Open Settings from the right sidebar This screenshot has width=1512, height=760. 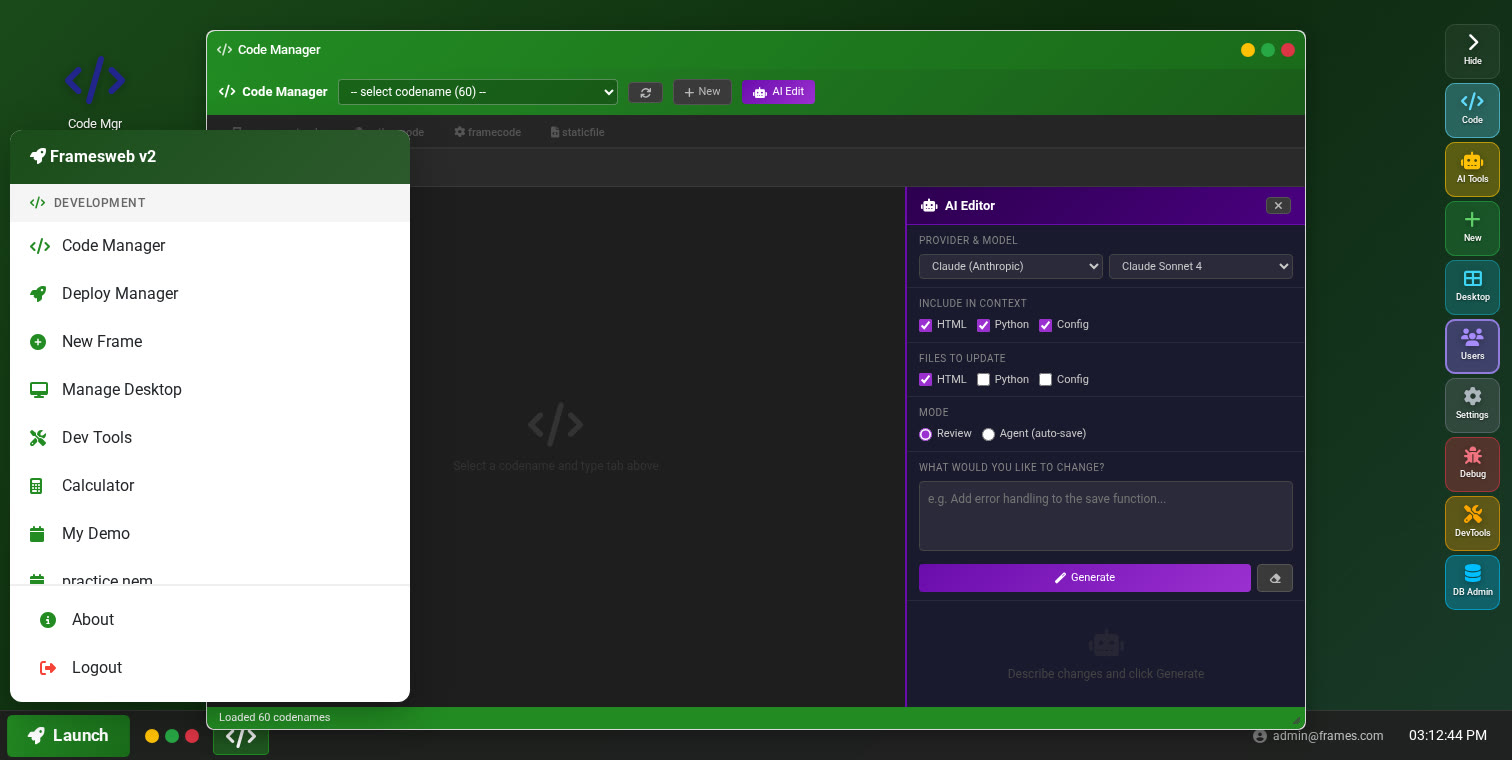click(x=1471, y=405)
